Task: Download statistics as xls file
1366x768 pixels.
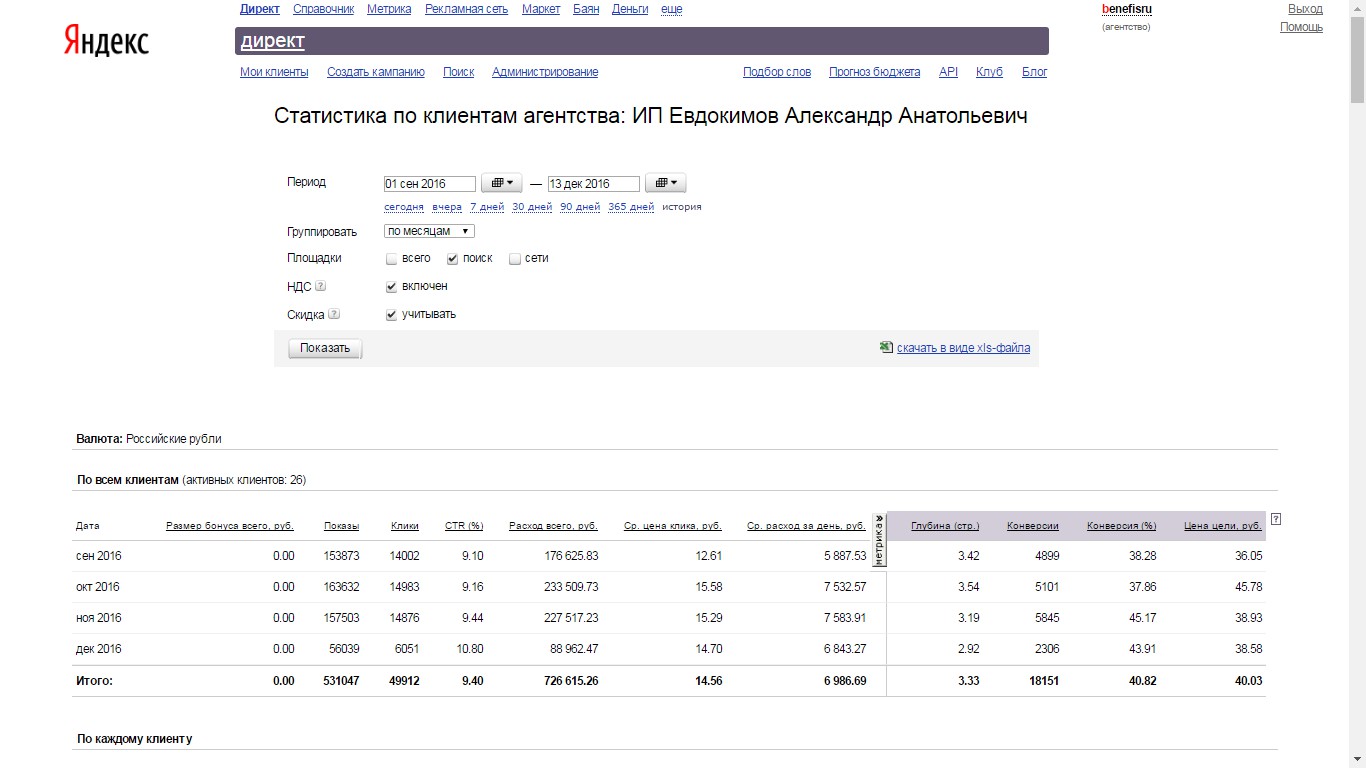Action: (963, 348)
